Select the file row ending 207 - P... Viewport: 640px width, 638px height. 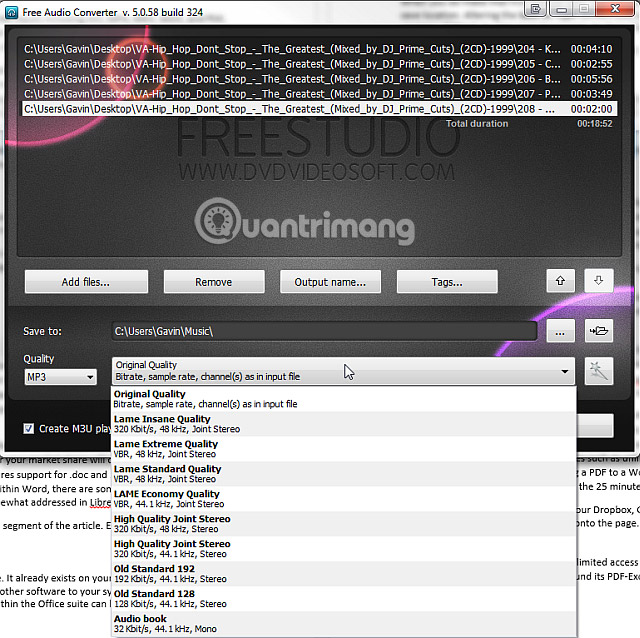pyautogui.click(x=319, y=94)
